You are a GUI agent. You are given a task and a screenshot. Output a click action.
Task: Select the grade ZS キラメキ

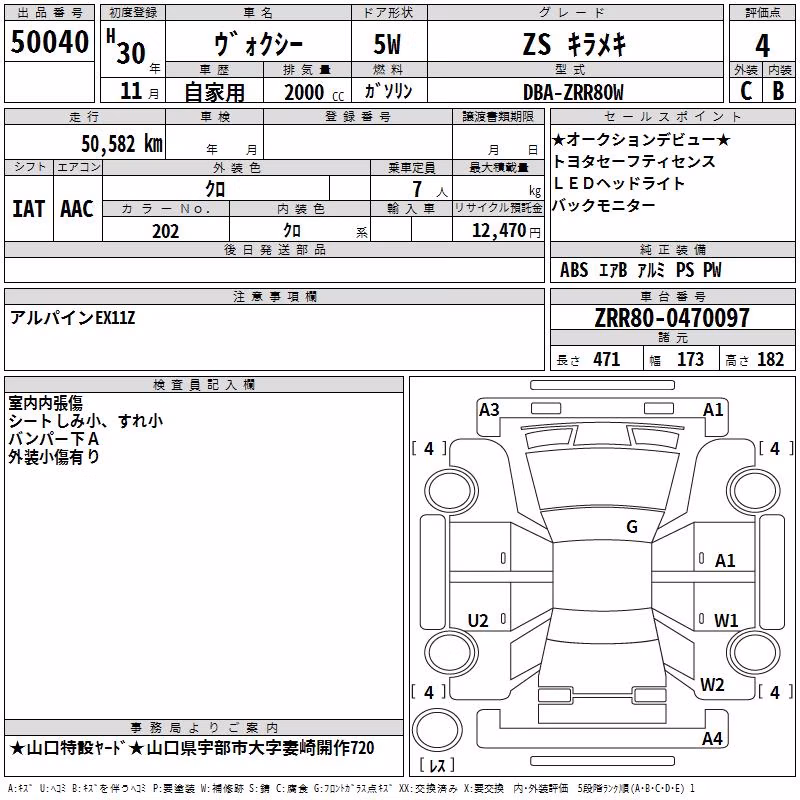[x=574, y=44]
